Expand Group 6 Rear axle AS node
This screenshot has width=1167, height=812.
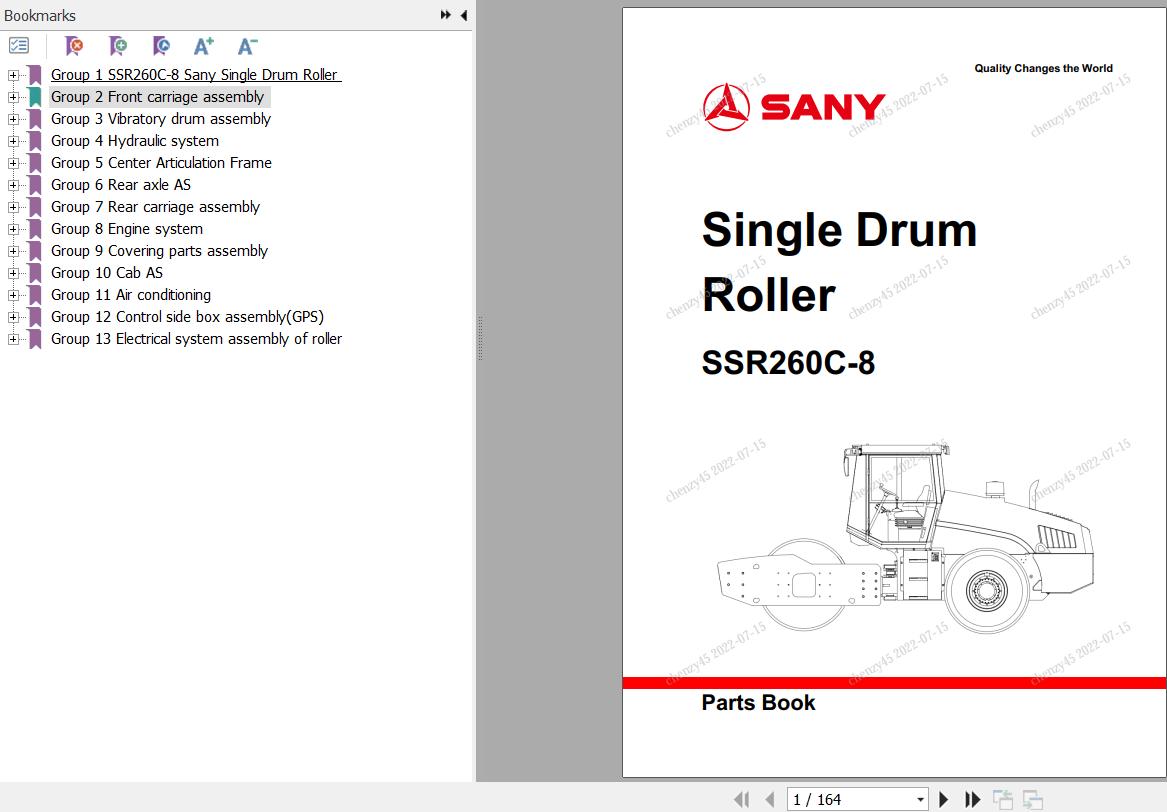pyautogui.click(x=13, y=185)
